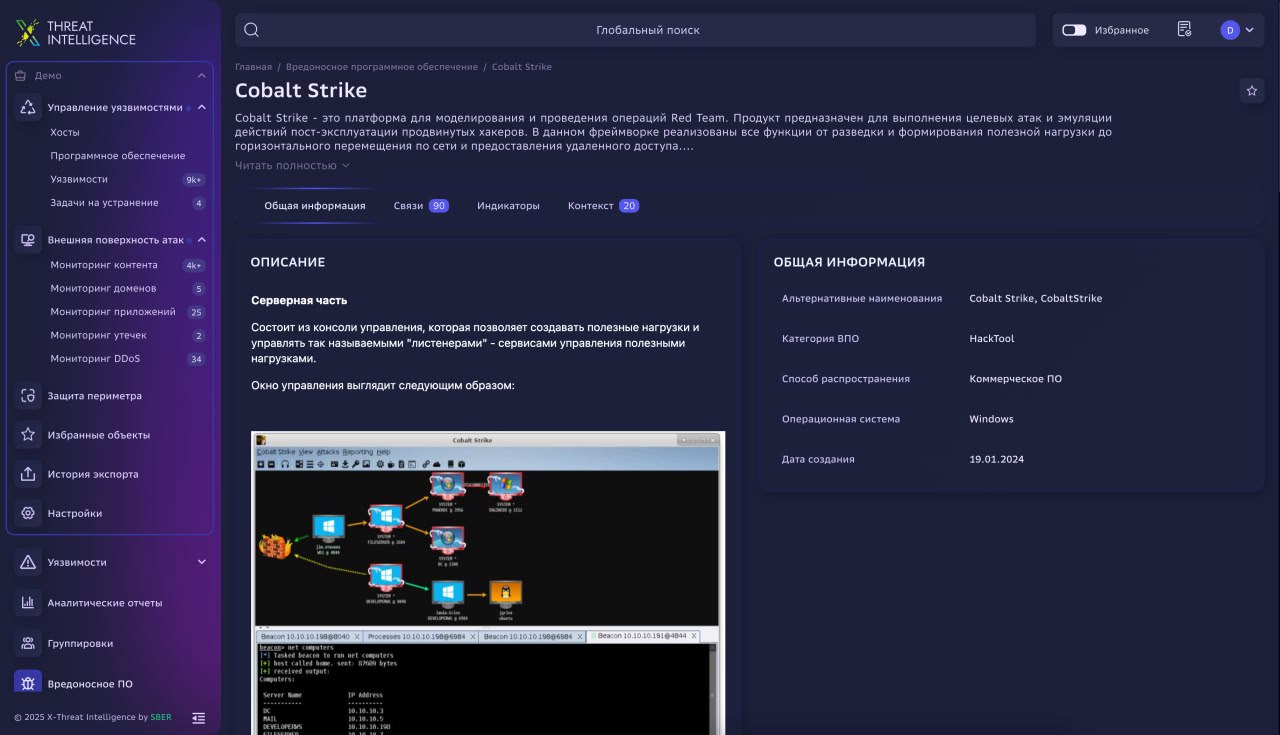Click the star icon next to Cobalt Strike title

[x=1251, y=90]
